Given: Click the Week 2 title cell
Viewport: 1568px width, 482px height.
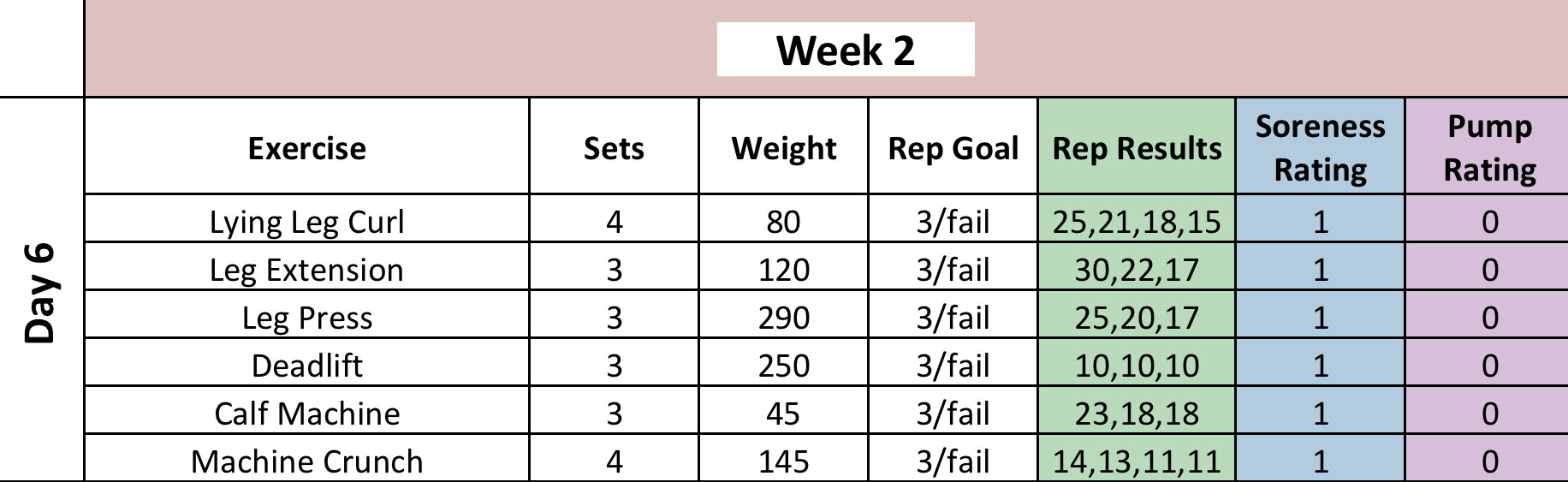Looking at the screenshot, I should (845, 50).
